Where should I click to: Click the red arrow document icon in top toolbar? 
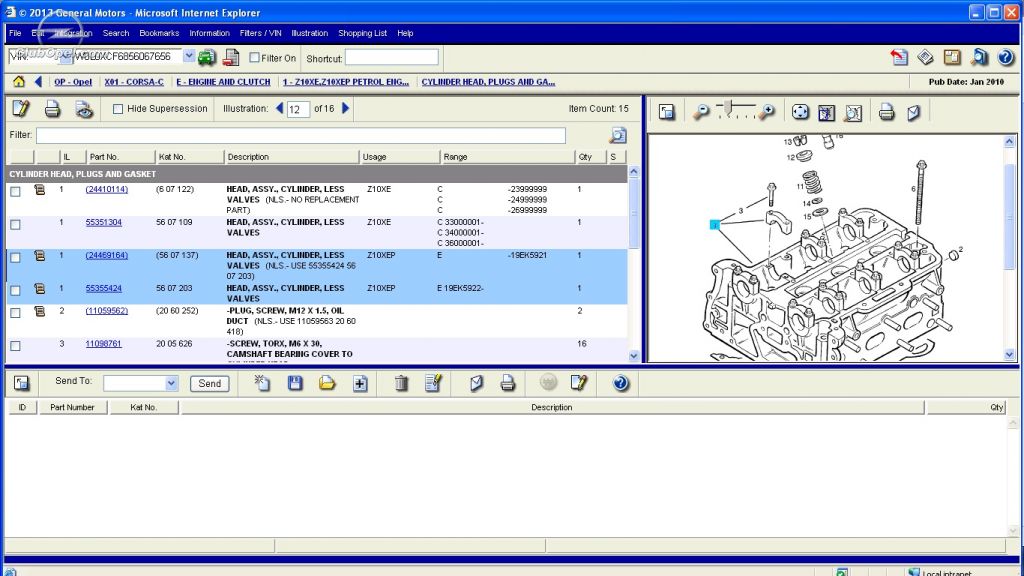899,57
